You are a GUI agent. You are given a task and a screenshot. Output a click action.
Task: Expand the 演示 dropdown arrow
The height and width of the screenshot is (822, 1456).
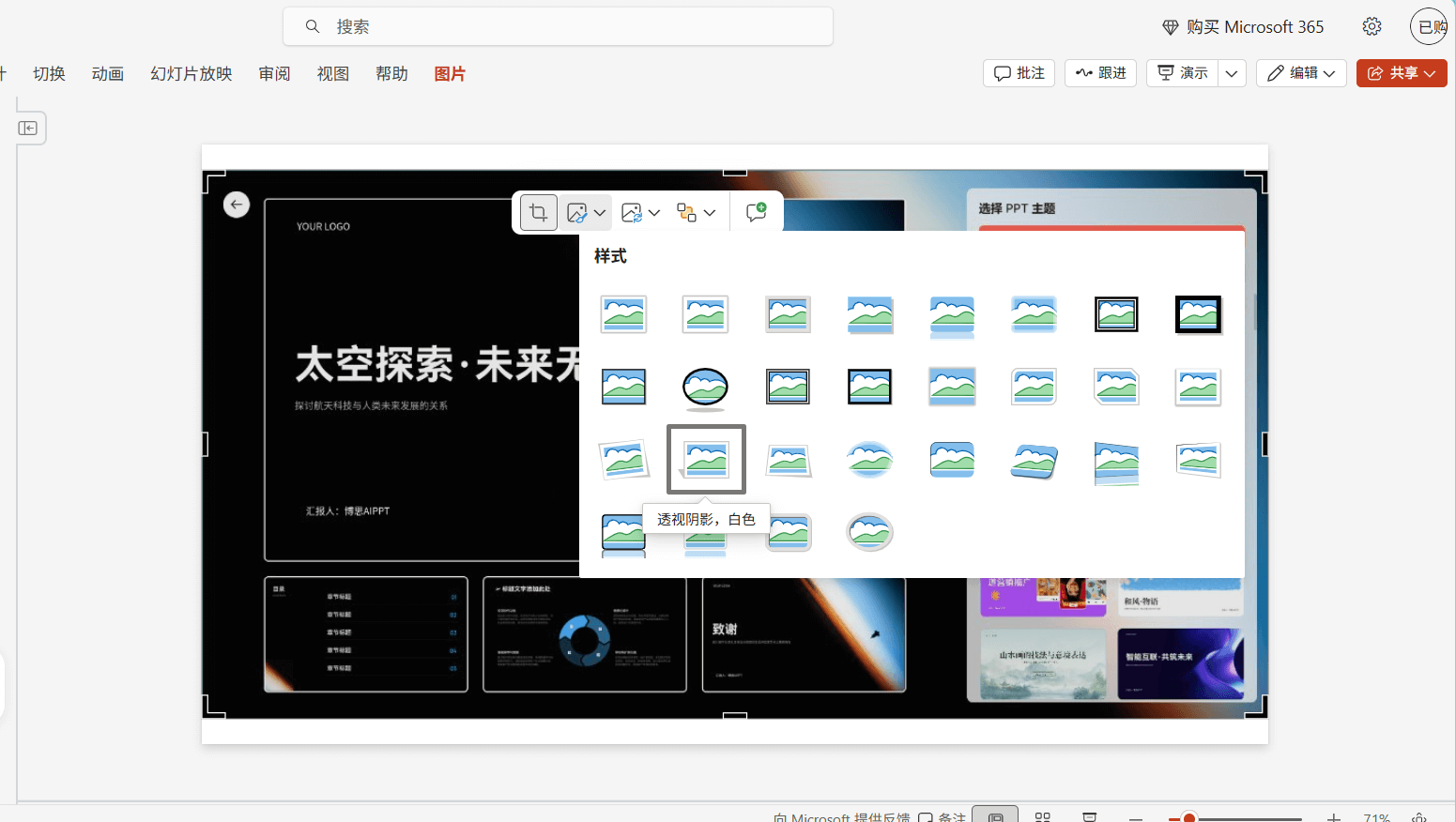coord(1232,72)
